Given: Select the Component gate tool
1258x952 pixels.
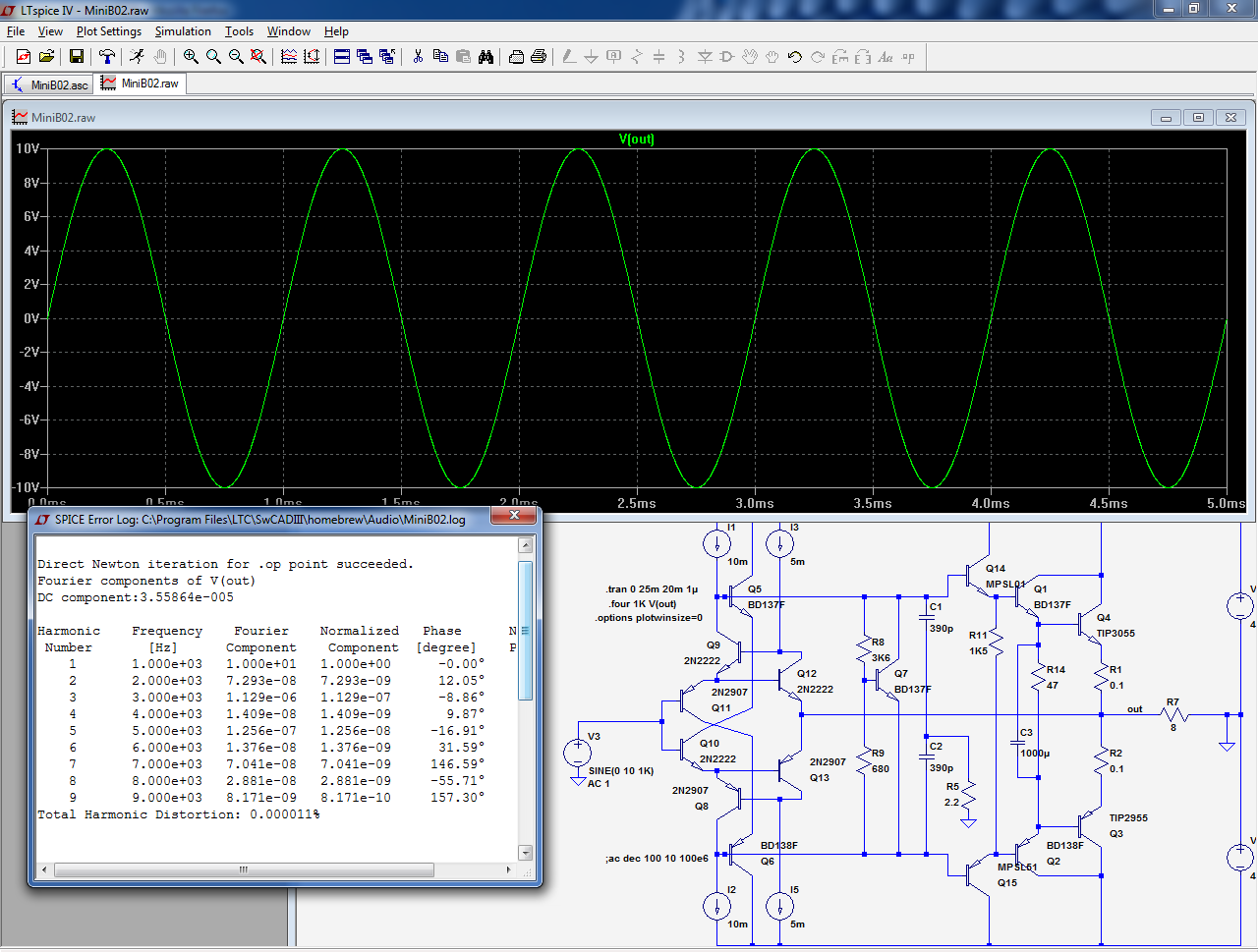Looking at the screenshot, I should pyautogui.click(x=727, y=57).
